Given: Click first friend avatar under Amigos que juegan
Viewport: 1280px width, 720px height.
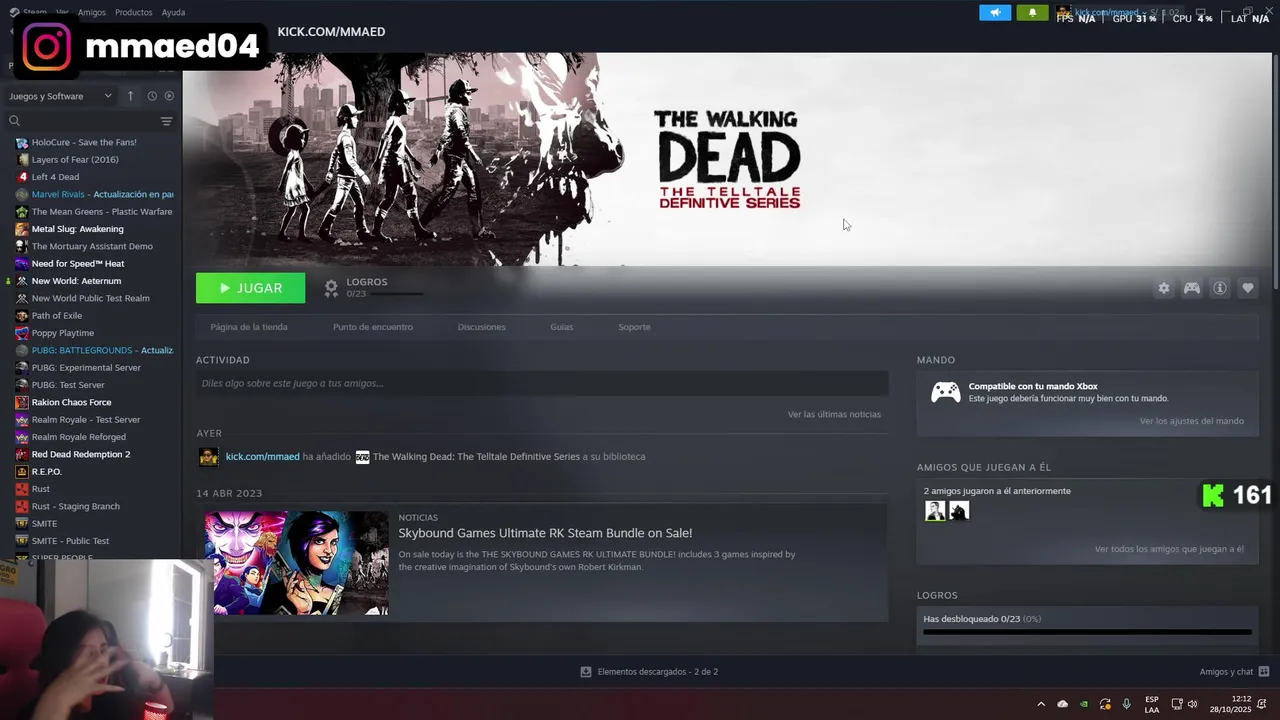Looking at the screenshot, I should 935,511.
